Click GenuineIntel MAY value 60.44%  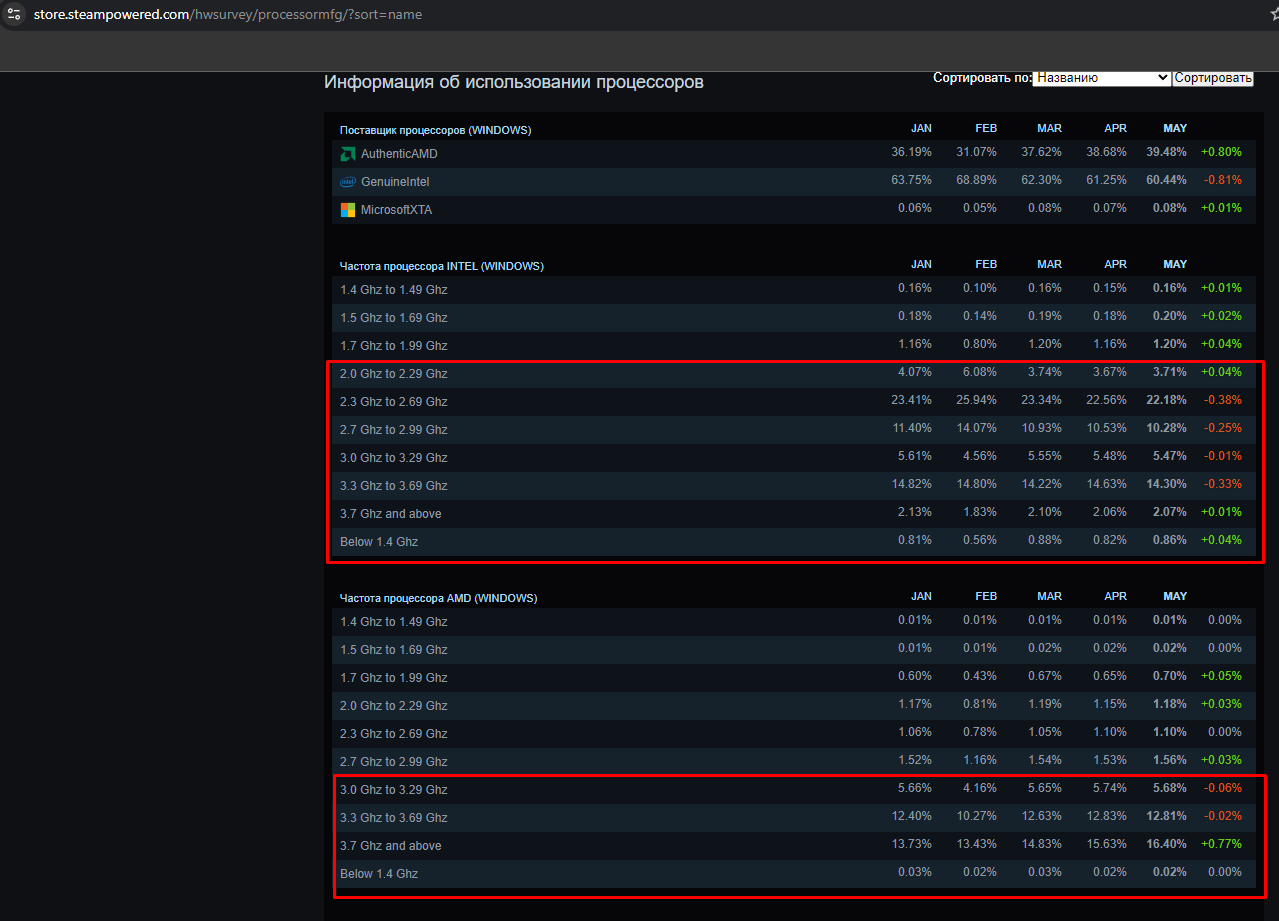click(x=1166, y=180)
